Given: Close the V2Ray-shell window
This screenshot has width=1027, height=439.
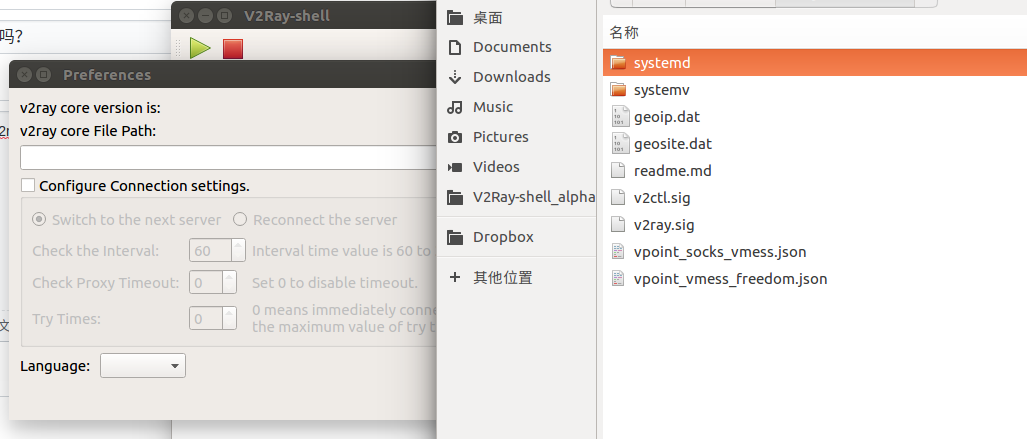Looking at the screenshot, I should pyautogui.click(x=186, y=15).
